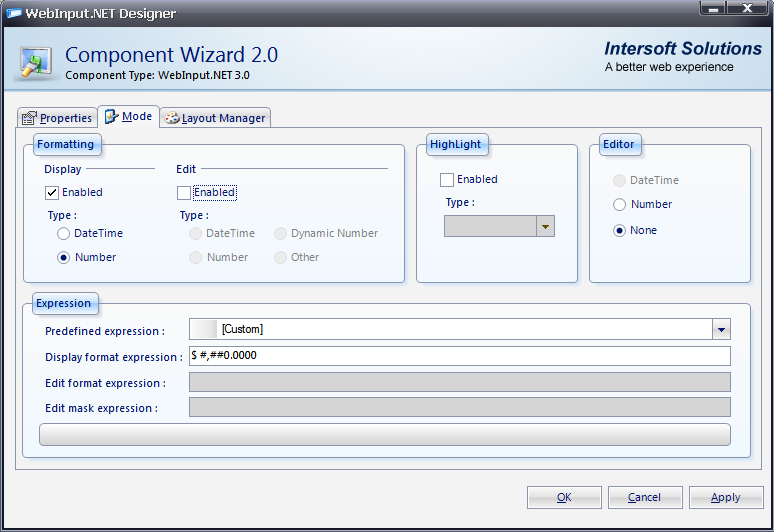This screenshot has width=774, height=532.
Task: Click the Display format expression field
Action: point(460,356)
